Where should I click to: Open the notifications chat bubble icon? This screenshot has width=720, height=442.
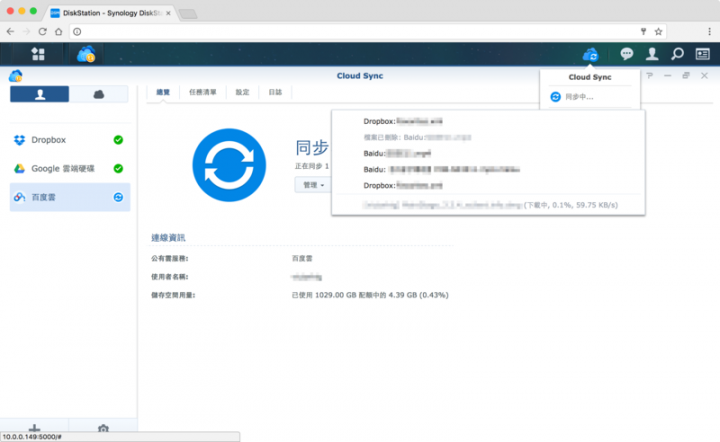point(627,54)
